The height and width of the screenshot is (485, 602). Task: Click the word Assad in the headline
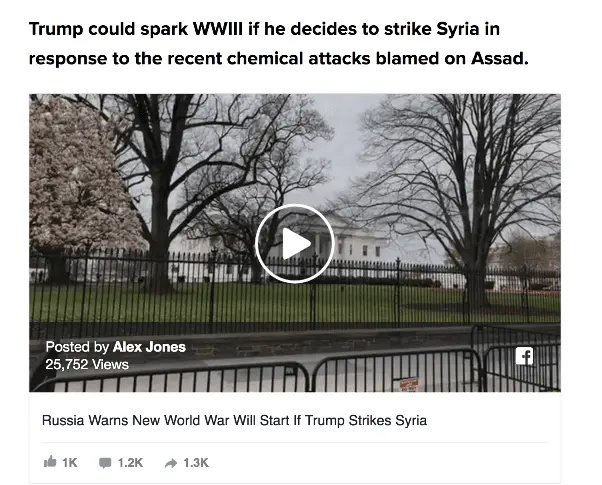[499, 58]
